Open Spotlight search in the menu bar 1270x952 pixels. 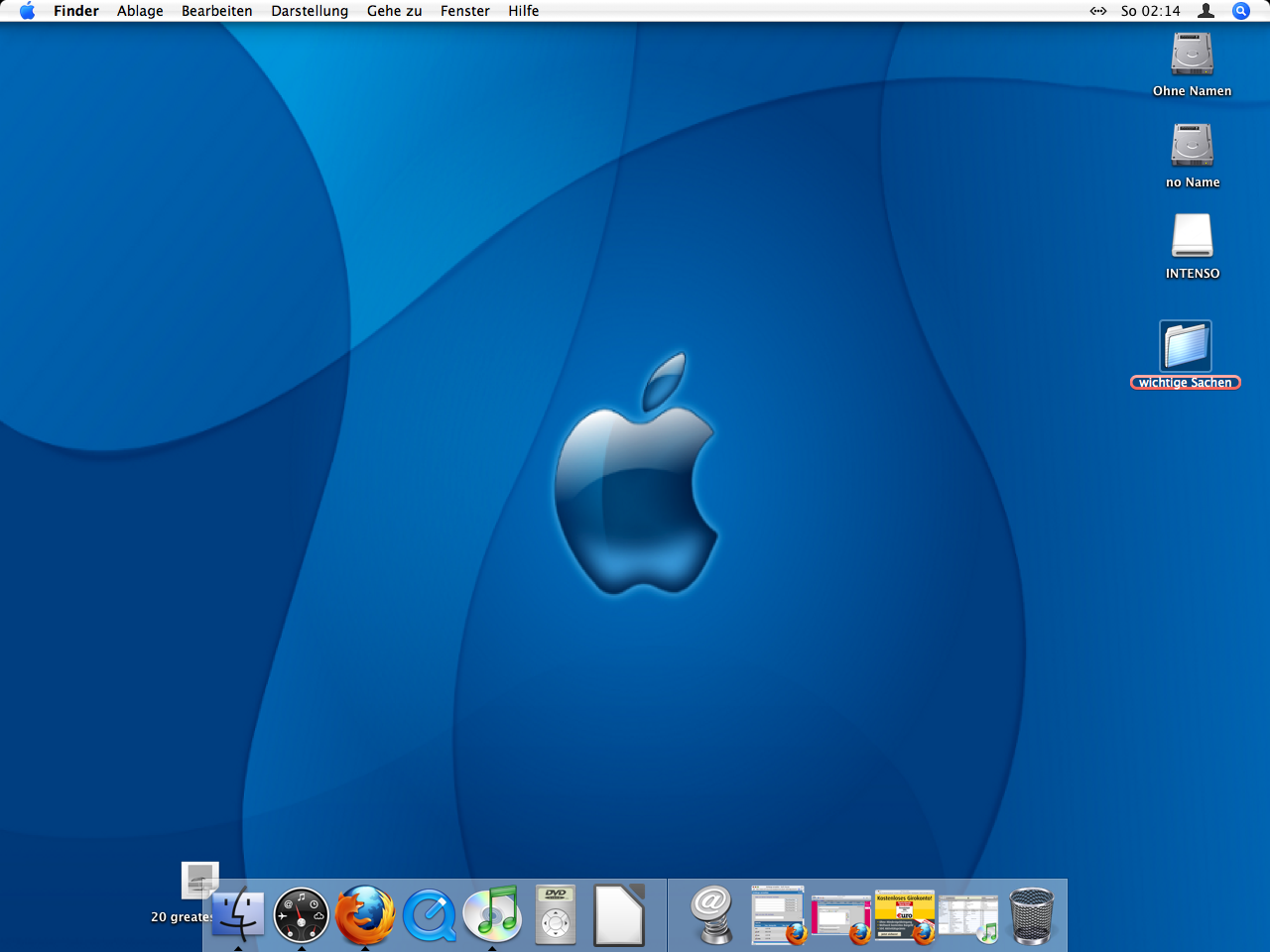[1240, 11]
